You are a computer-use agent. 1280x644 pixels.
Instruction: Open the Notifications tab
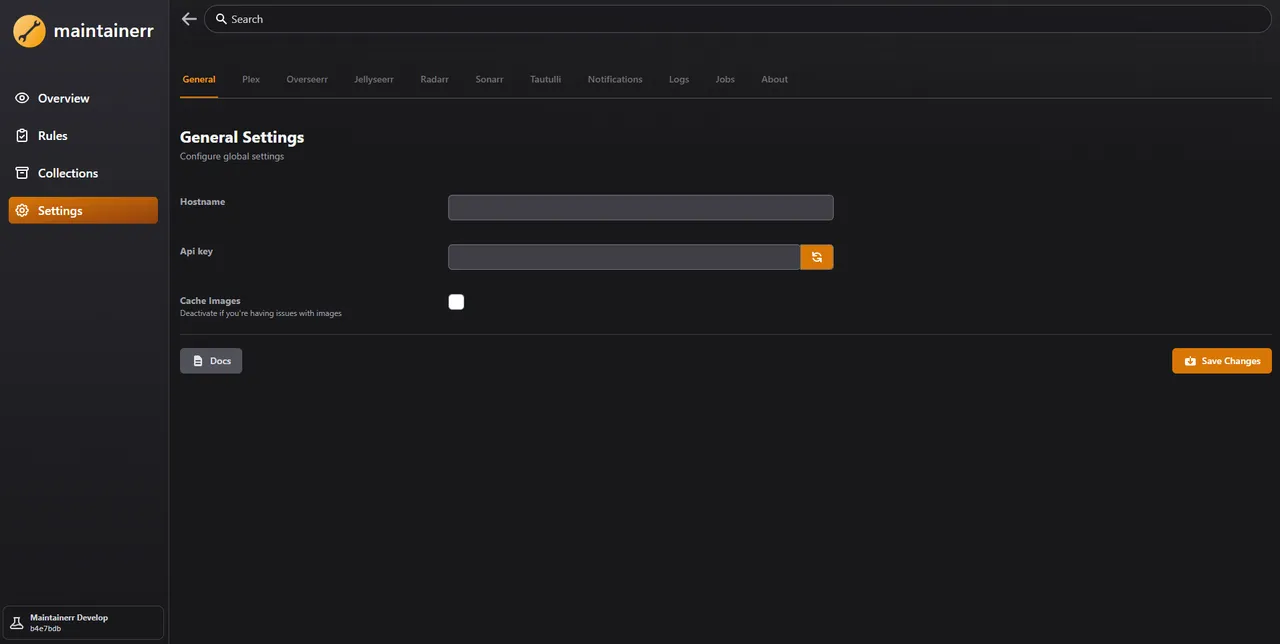coord(614,79)
